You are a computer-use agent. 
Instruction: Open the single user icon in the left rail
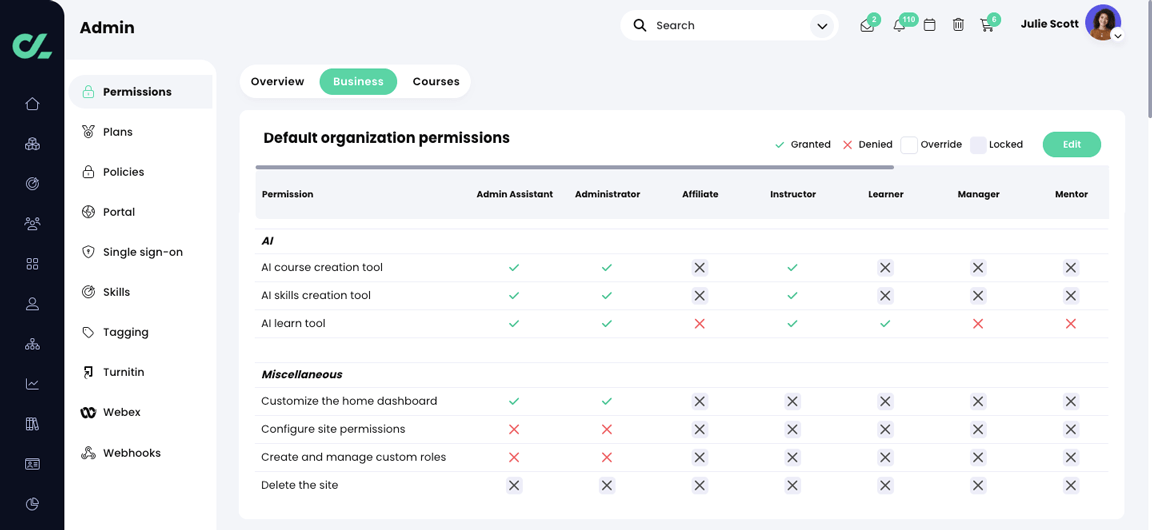(32, 304)
